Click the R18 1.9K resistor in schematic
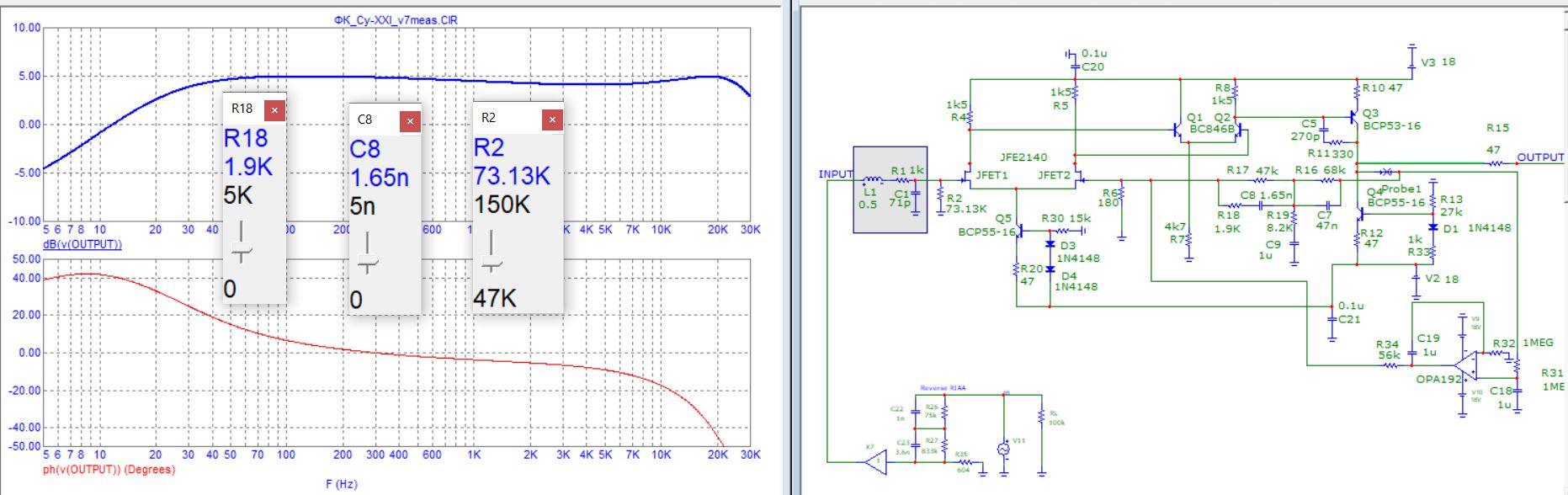Viewport: 1568px width, 495px height. coord(1234,205)
